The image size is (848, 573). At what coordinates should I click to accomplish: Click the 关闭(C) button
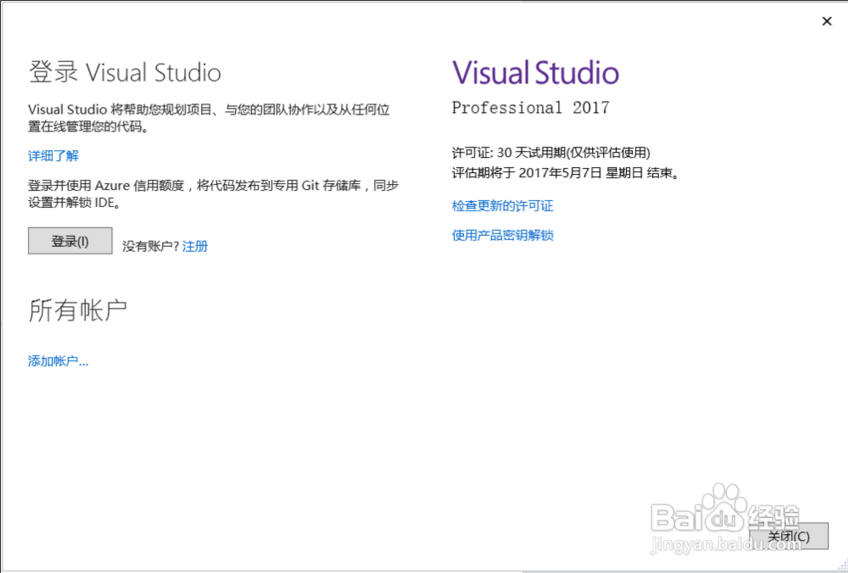click(x=789, y=536)
